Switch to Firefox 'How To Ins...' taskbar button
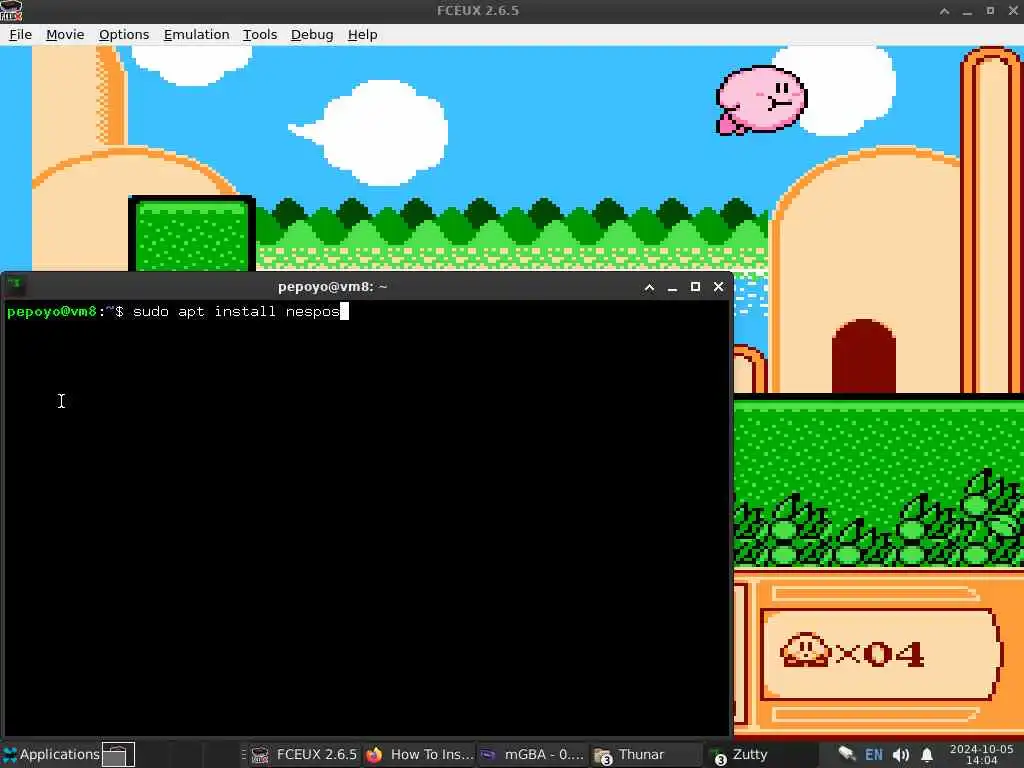This screenshot has height=768, width=1024. coord(419,754)
